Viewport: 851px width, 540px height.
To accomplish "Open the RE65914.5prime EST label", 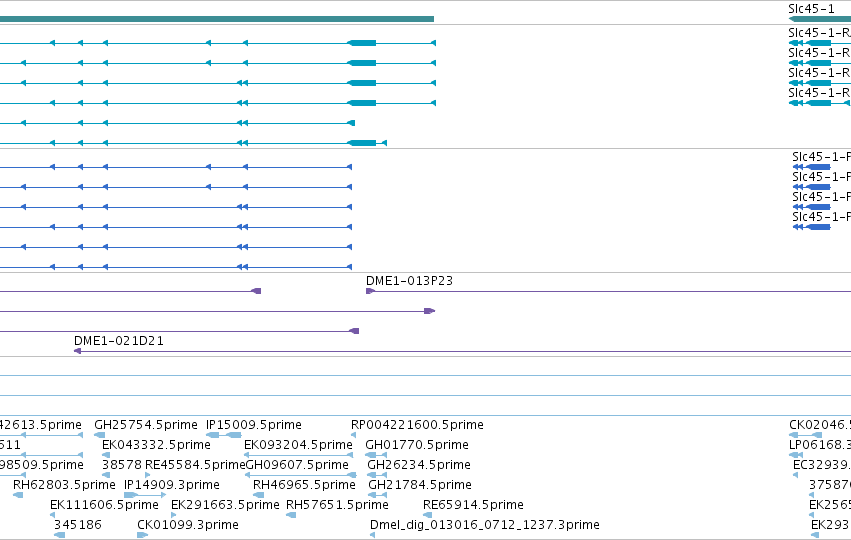I will click(473, 505).
